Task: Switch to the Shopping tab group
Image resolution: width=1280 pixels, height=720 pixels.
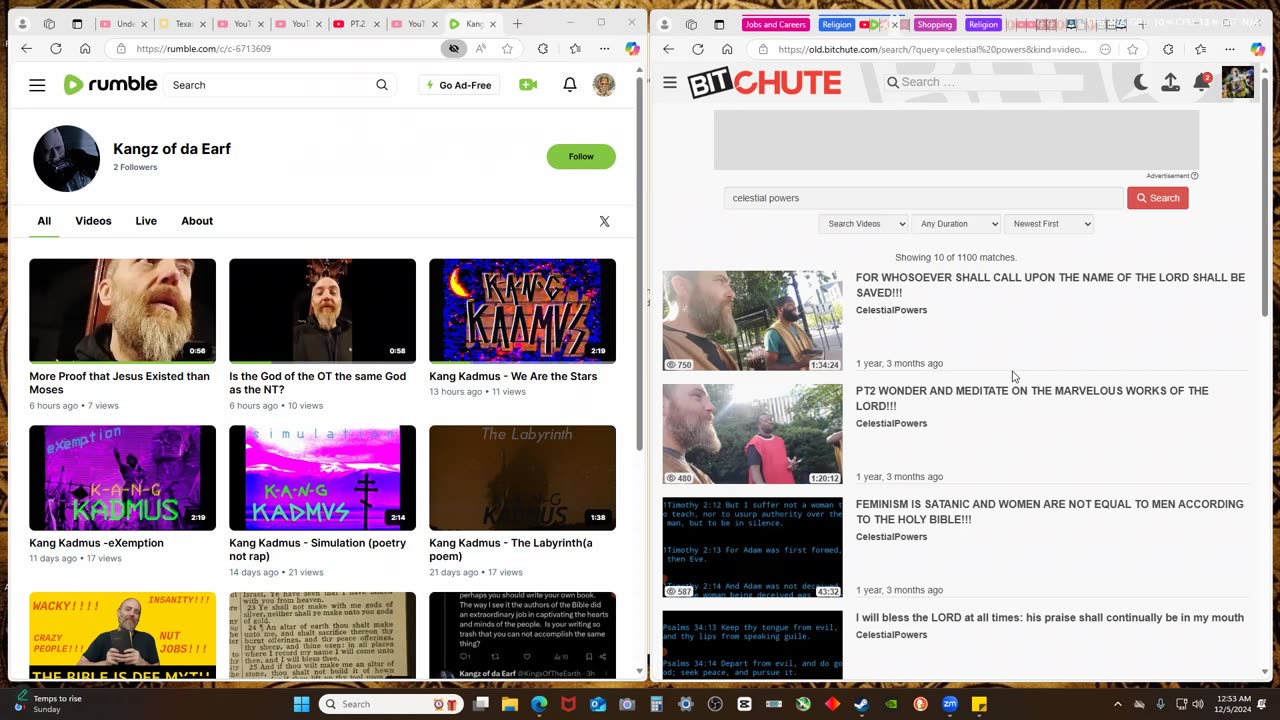Action: coord(935,24)
